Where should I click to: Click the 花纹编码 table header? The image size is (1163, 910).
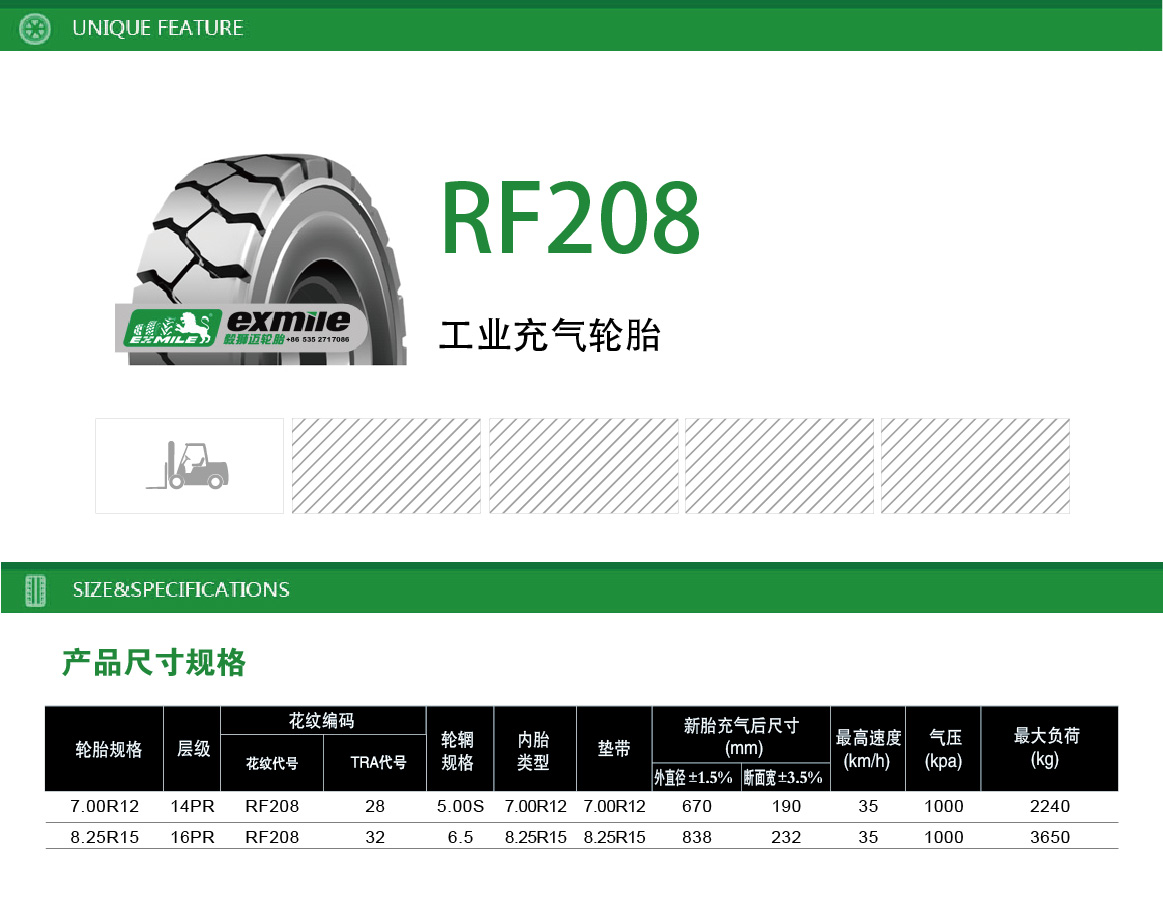tap(321, 720)
